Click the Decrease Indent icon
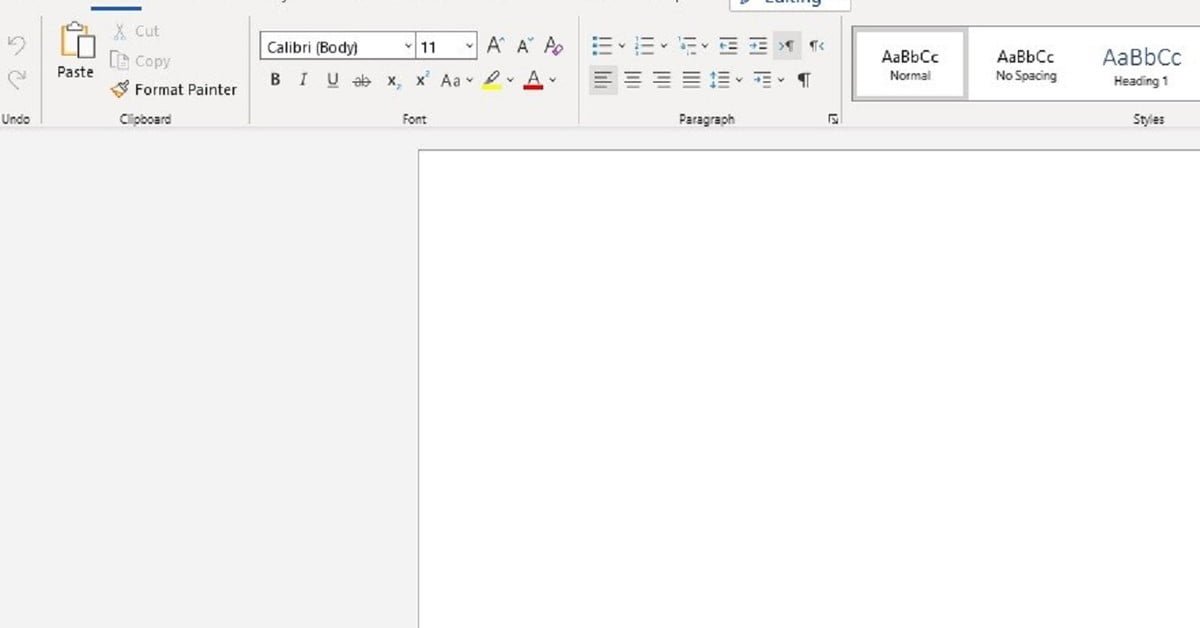Viewport: 1200px width, 628px height. click(x=728, y=46)
